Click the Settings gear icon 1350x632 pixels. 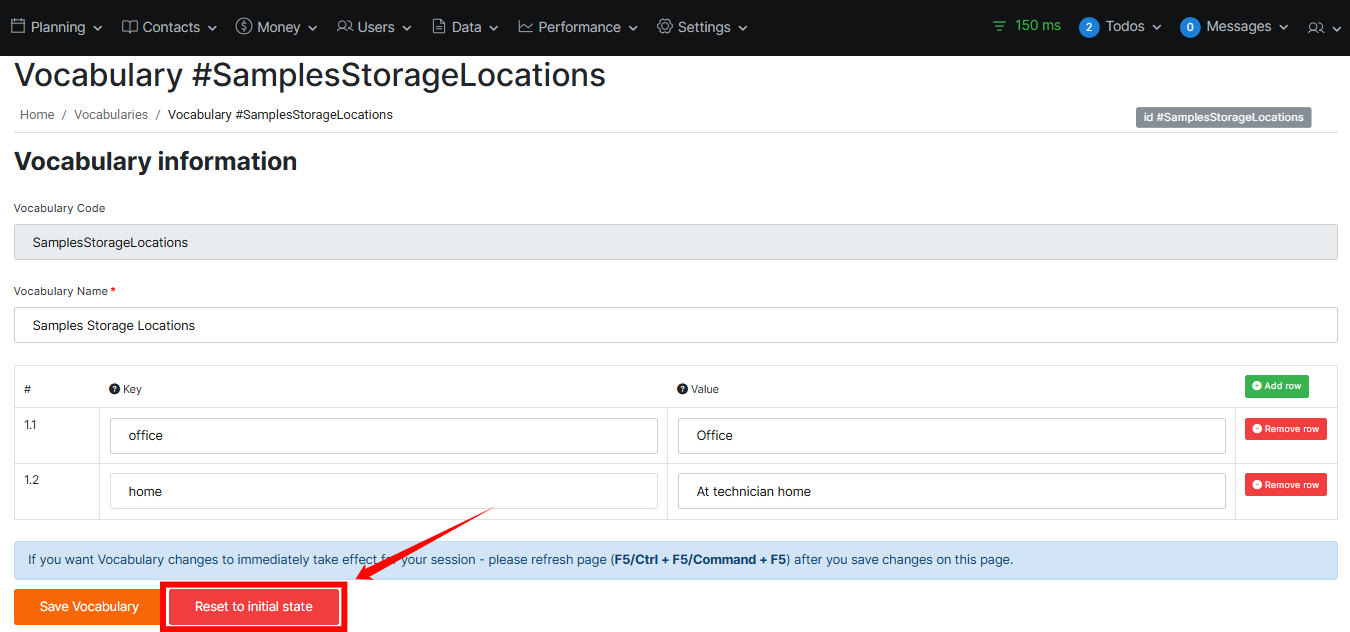pyautogui.click(x=665, y=27)
